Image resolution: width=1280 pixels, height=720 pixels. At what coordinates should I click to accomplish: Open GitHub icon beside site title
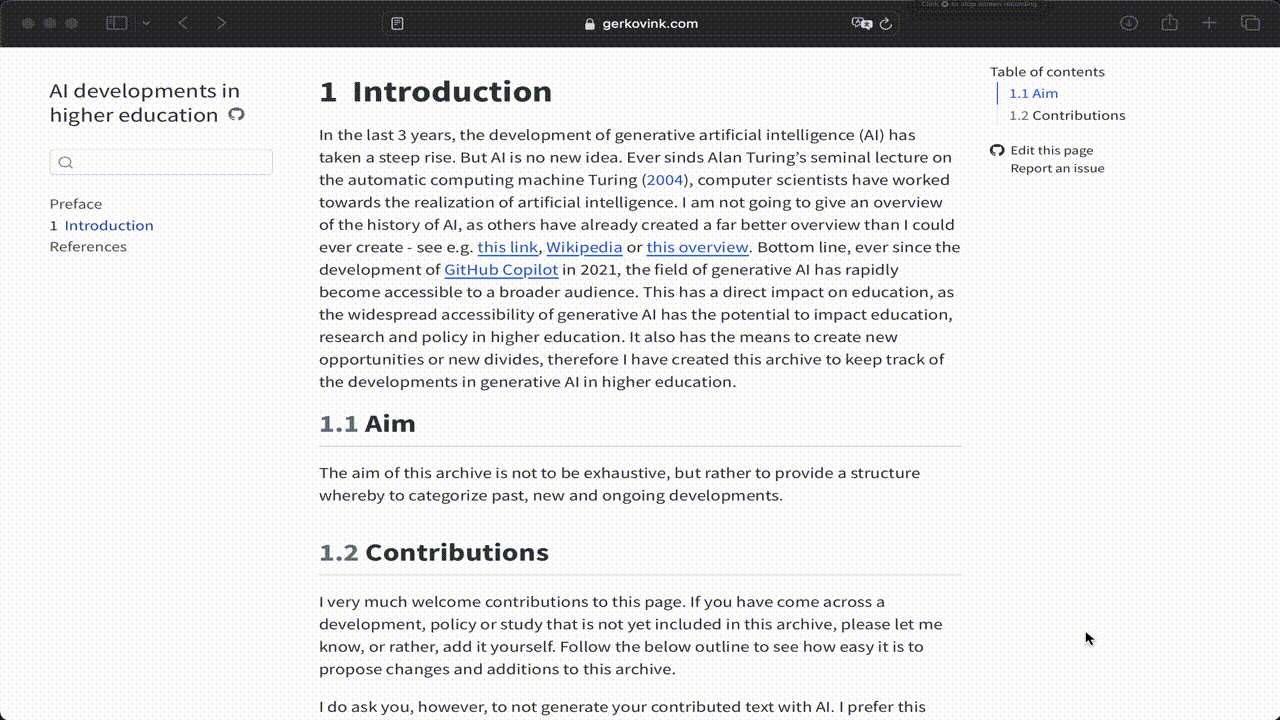[236, 115]
